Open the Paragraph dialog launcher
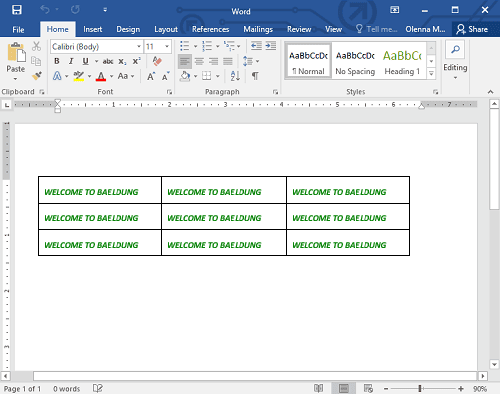The image size is (500, 394). 275,92
